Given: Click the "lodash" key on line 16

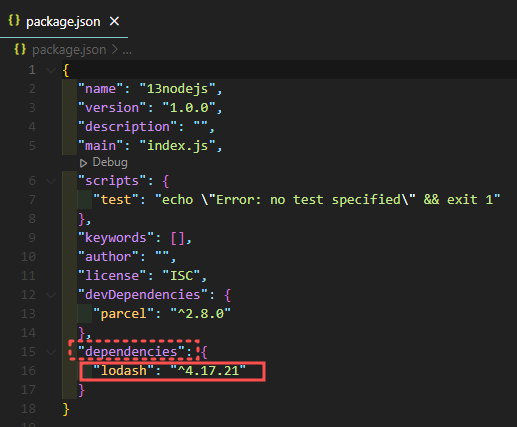Looking at the screenshot, I should (124, 371).
